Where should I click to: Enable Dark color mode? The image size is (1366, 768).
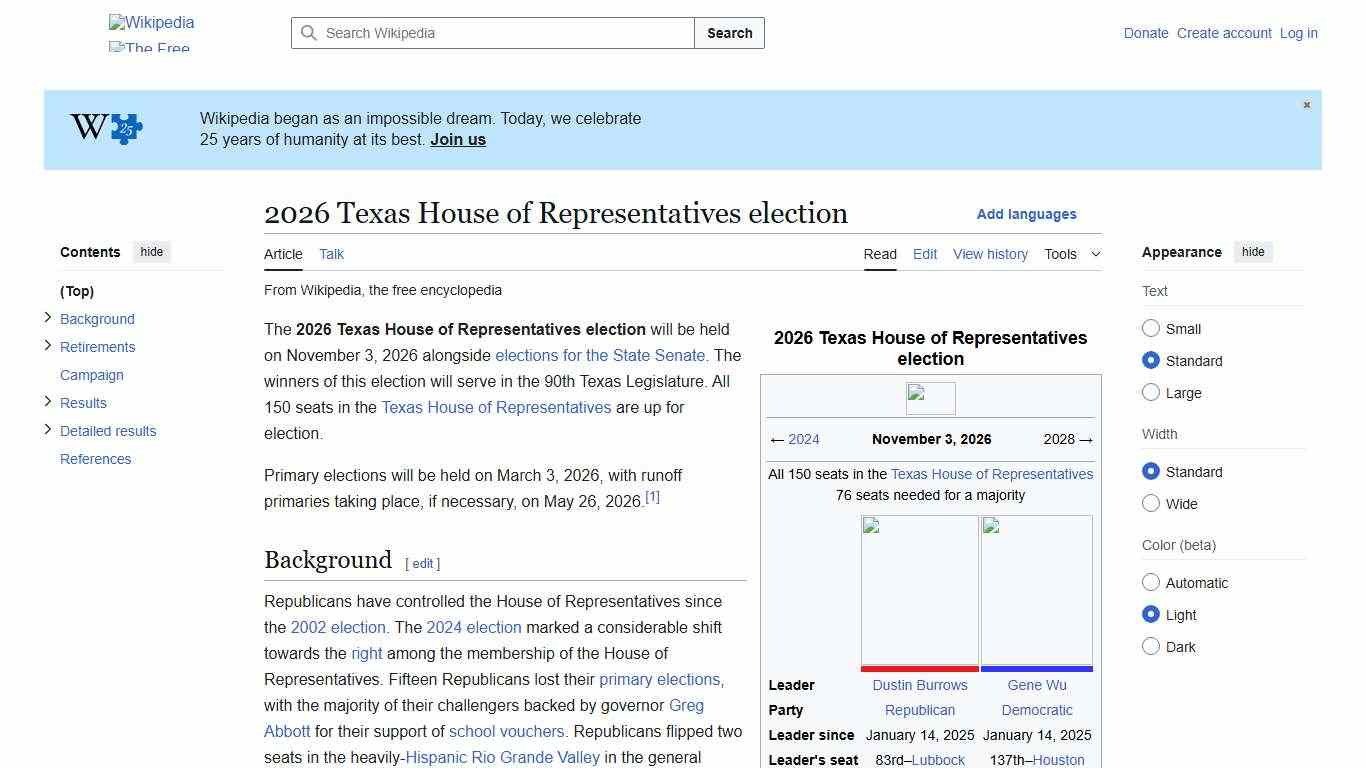tap(1151, 646)
